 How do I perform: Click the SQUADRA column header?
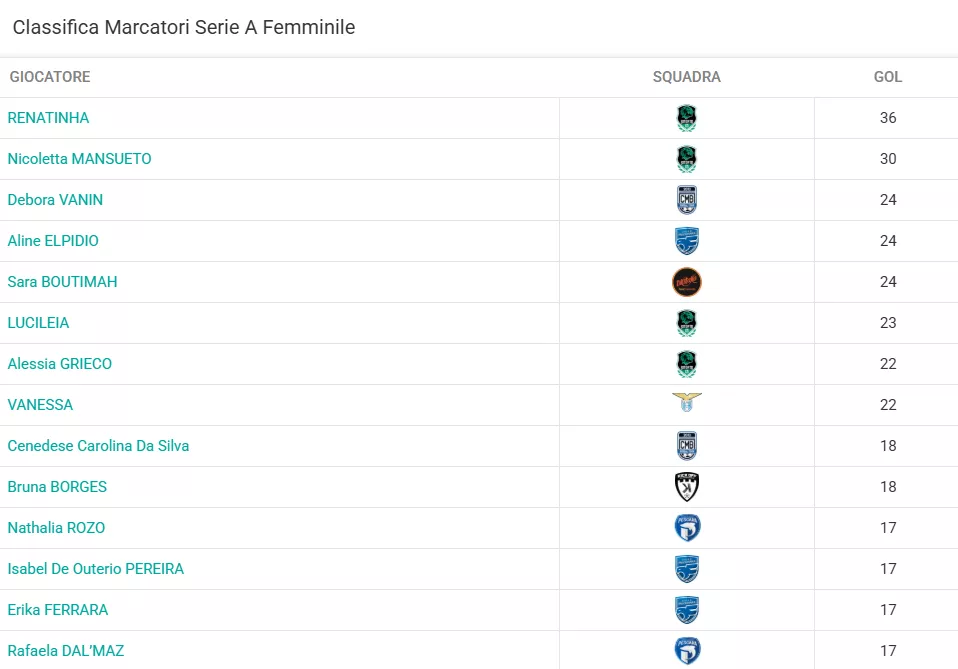pyautogui.click(x=687, y=77)
